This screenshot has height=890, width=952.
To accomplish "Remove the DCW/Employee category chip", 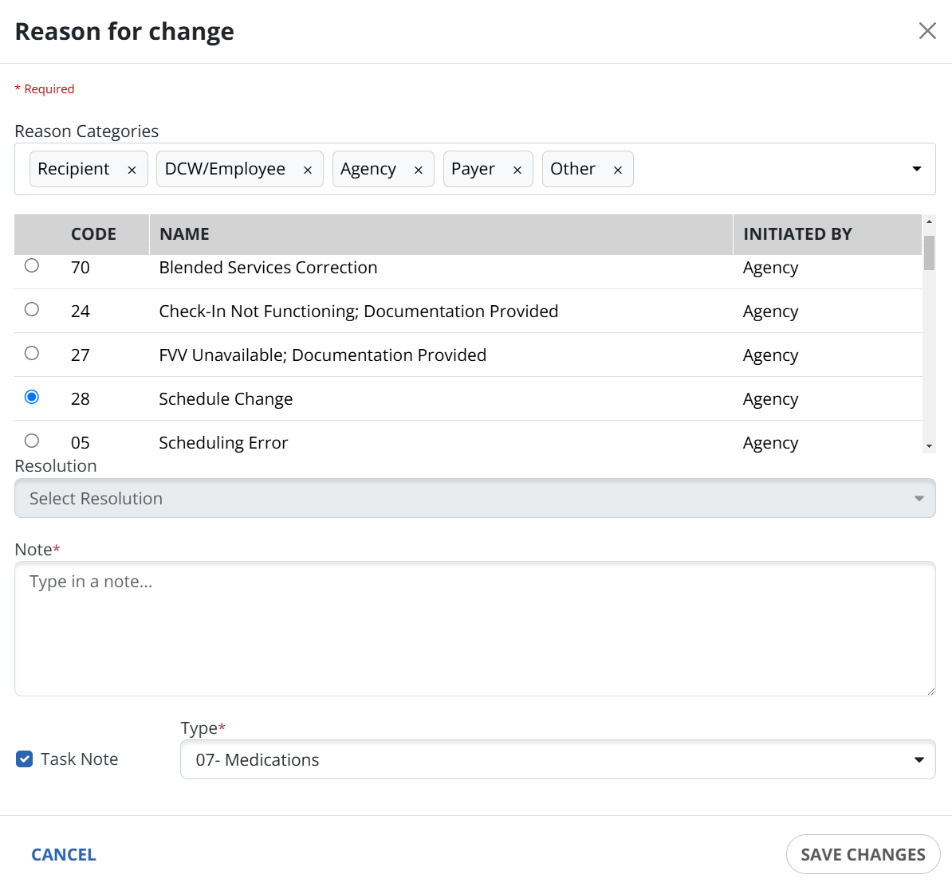I will click(307, 170).
